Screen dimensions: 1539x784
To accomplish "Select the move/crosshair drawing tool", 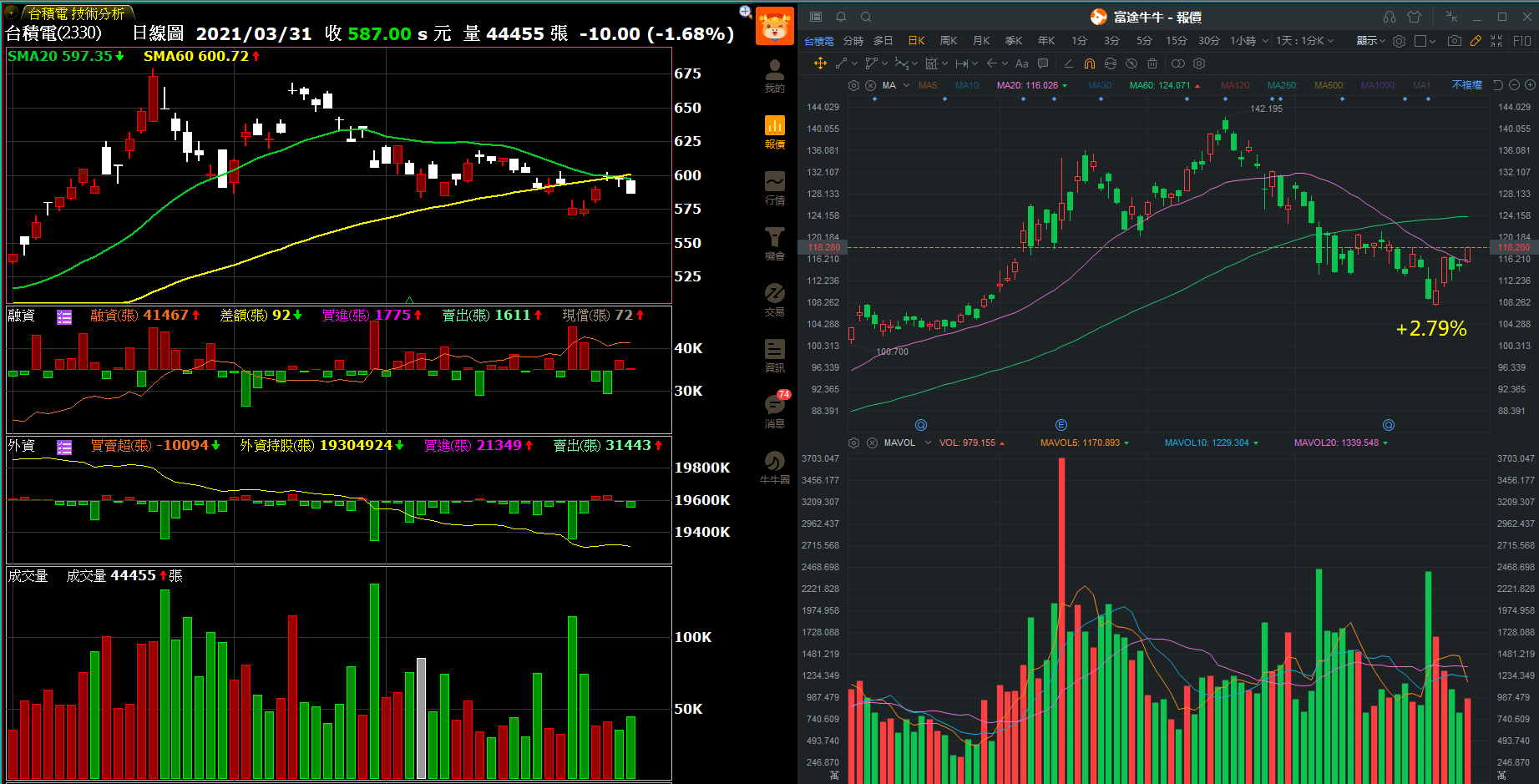I will click(820, 63).
